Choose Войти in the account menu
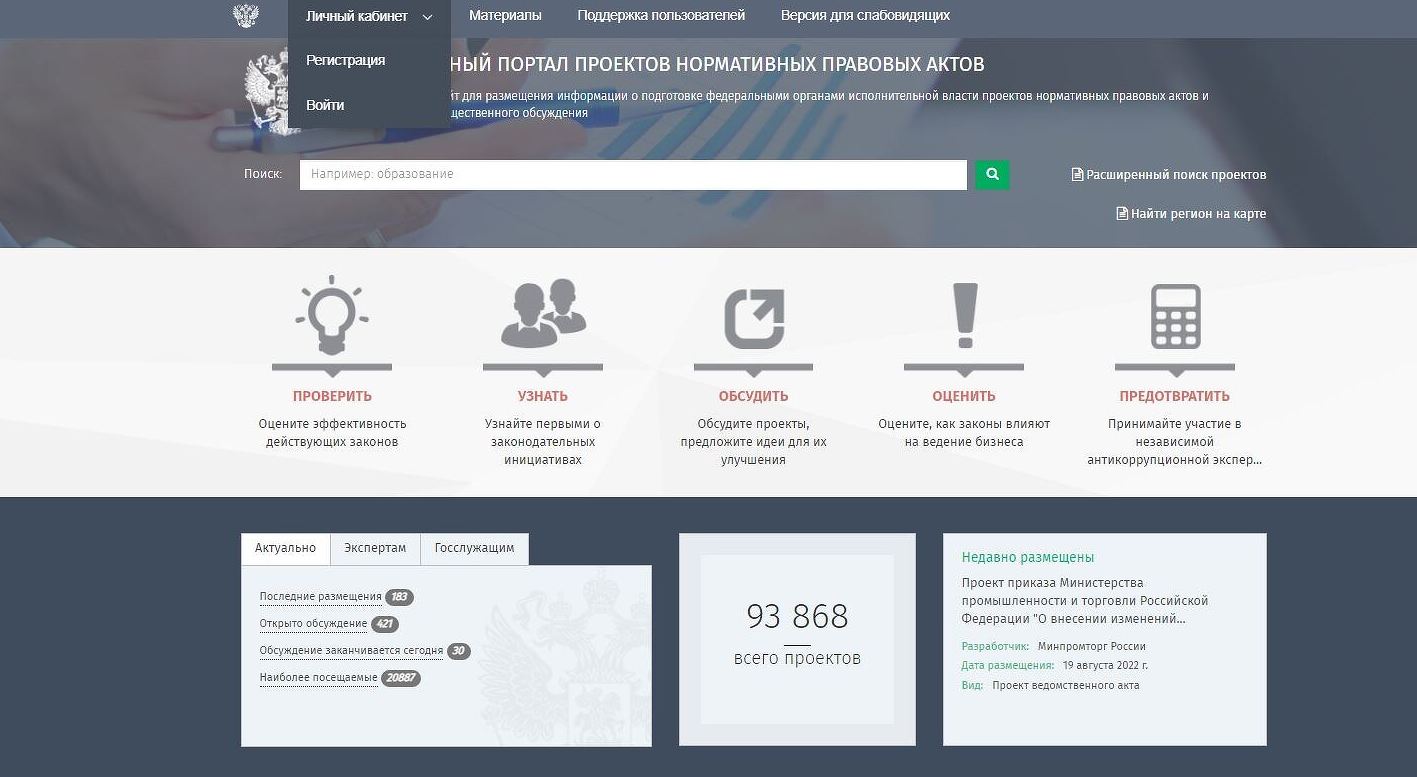 (x=325, y=105)
